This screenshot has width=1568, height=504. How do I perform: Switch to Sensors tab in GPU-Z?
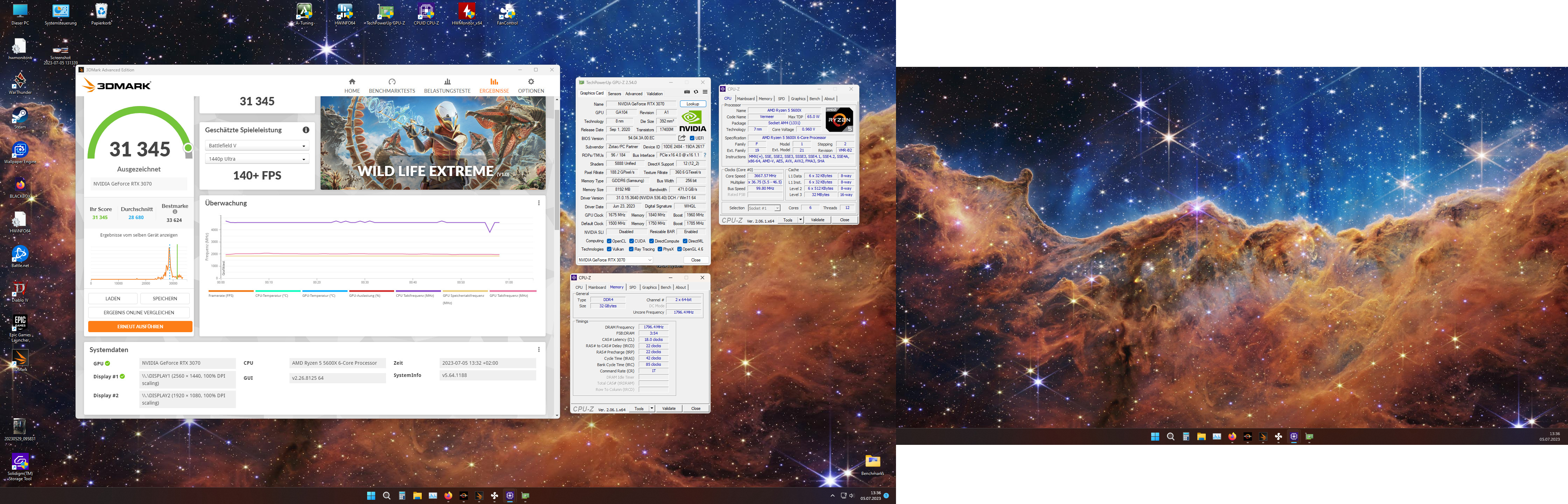[x=615, y=94]
